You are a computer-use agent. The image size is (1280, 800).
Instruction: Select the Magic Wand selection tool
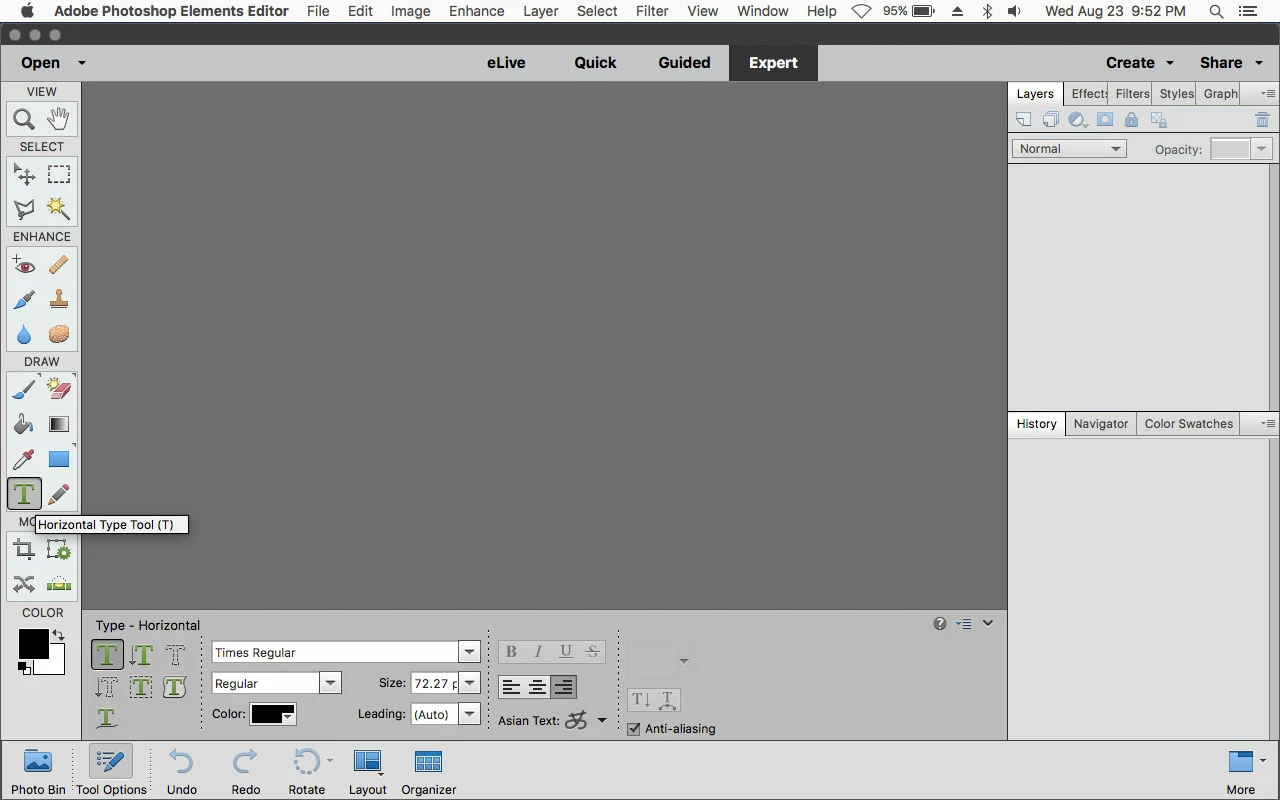click(x=59, y=209)
